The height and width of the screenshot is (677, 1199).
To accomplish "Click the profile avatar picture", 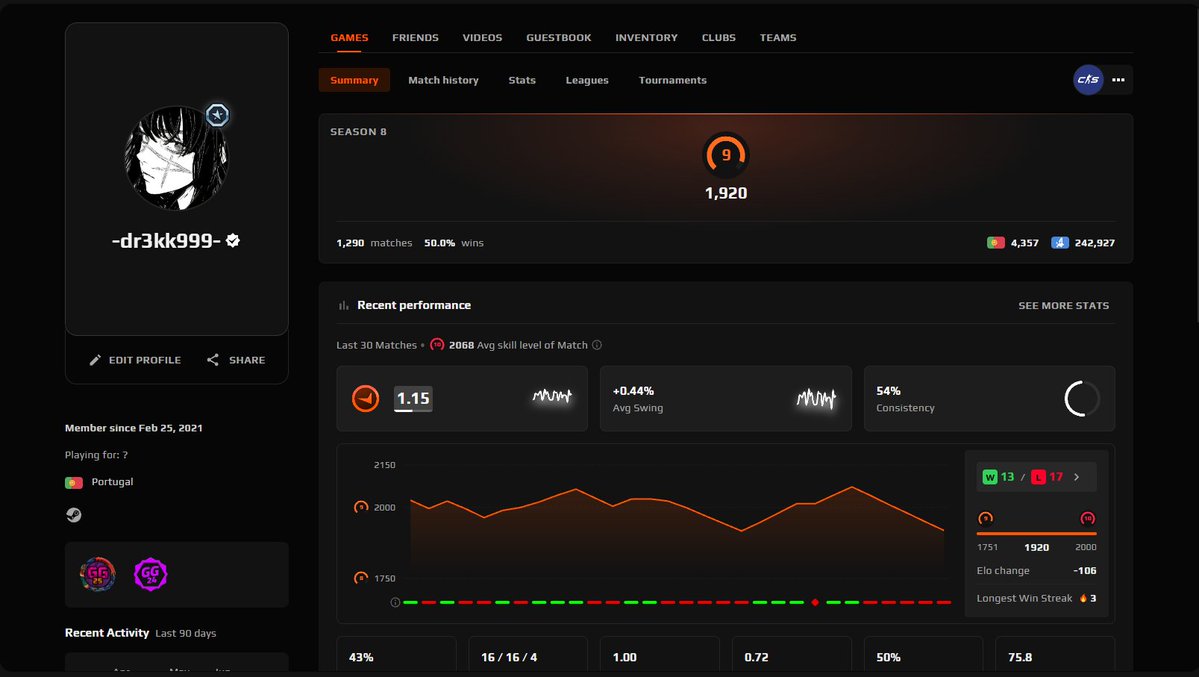I will coord(177,158).
